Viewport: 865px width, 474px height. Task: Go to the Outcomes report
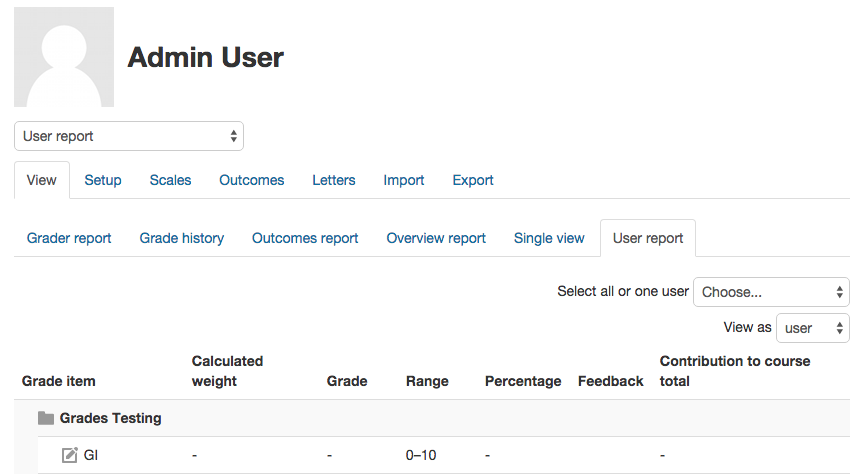[305, 238]
